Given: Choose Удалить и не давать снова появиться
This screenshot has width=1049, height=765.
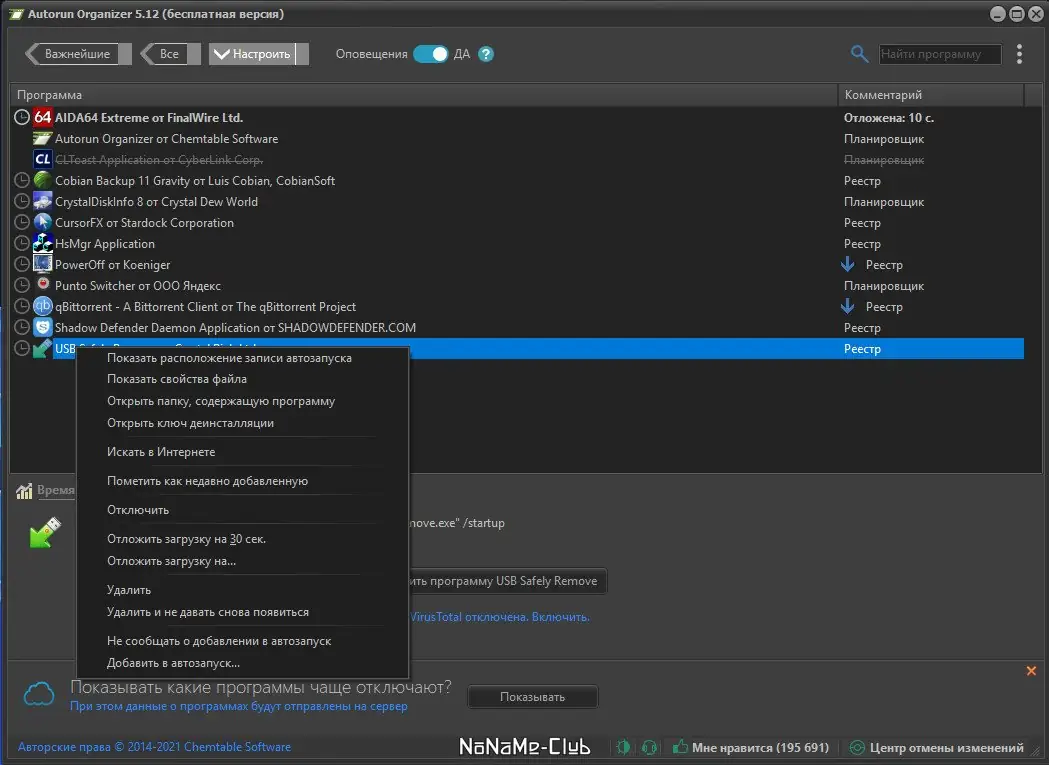Looking at the screenshot, I should (208, 612).
